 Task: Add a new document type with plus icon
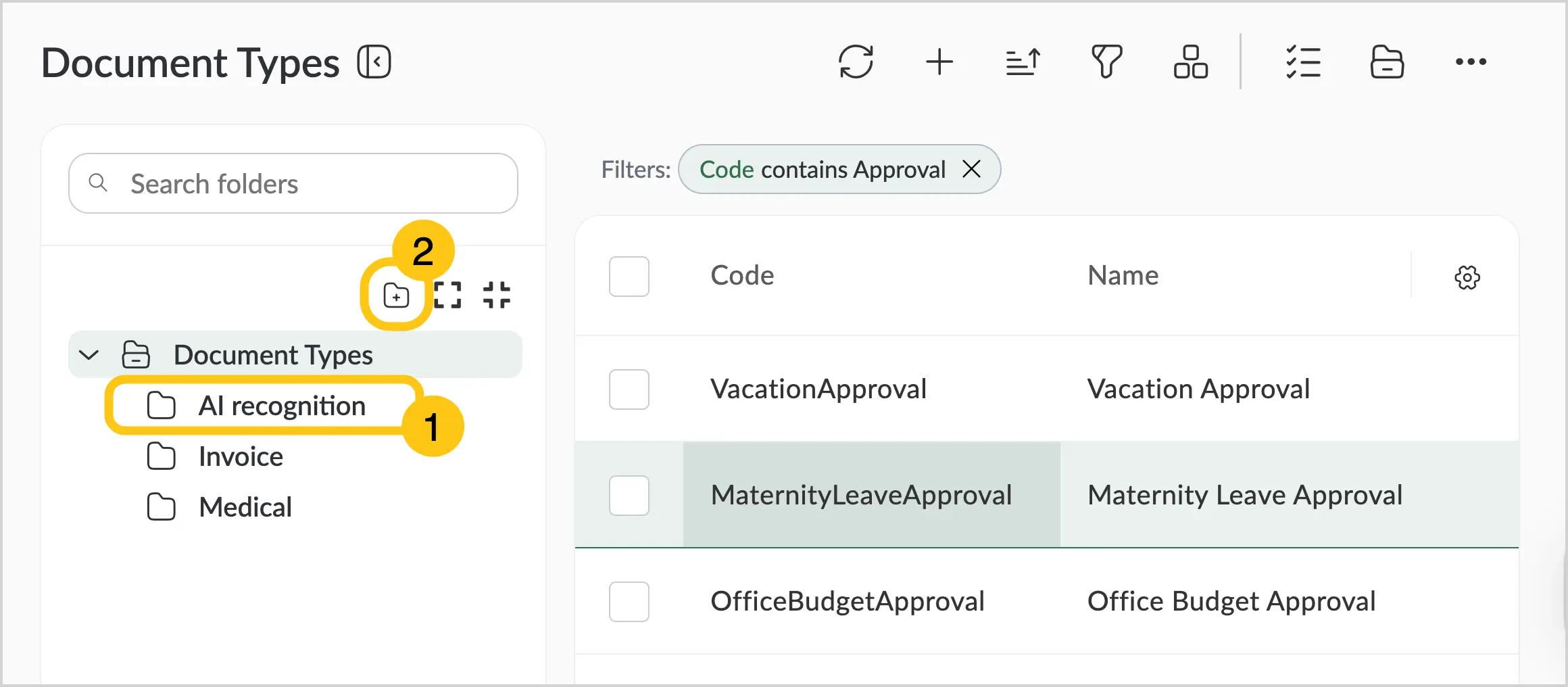point(939,62)
